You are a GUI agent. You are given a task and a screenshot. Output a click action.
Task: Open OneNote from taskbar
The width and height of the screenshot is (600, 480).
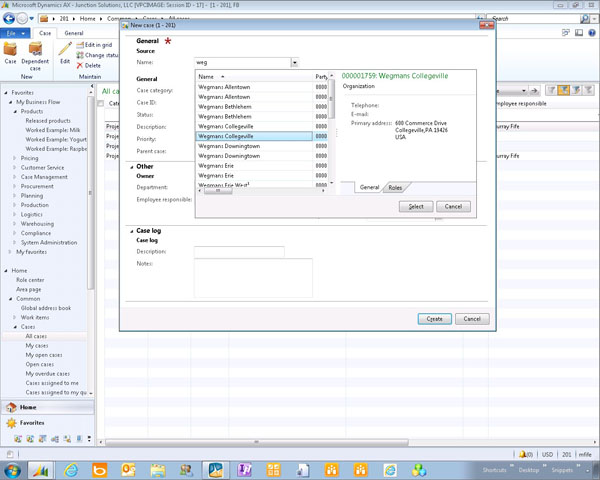(245, 470)
